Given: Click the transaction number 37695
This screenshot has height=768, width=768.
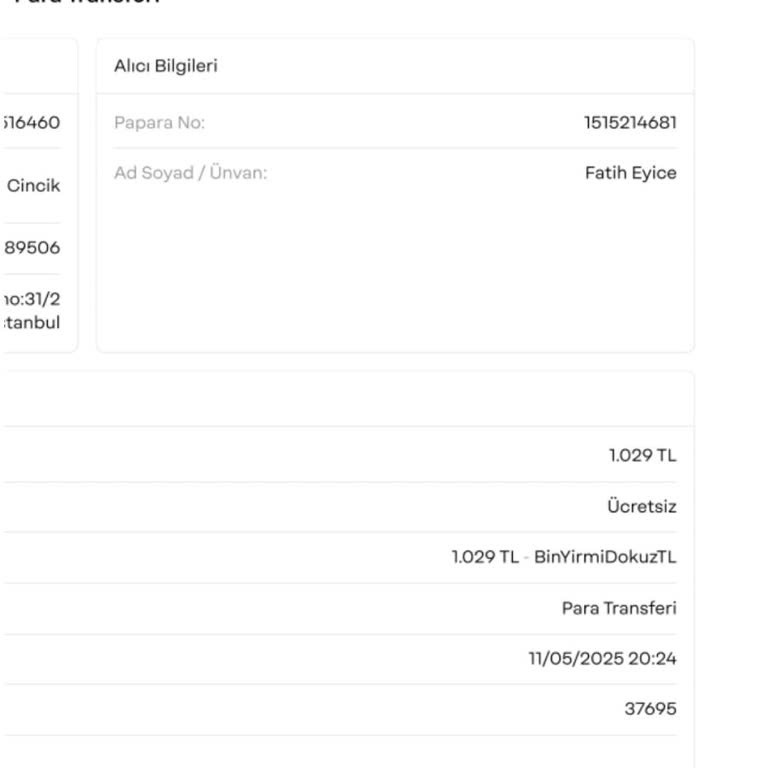Looking at the screenshot, I should coord(650,709).
